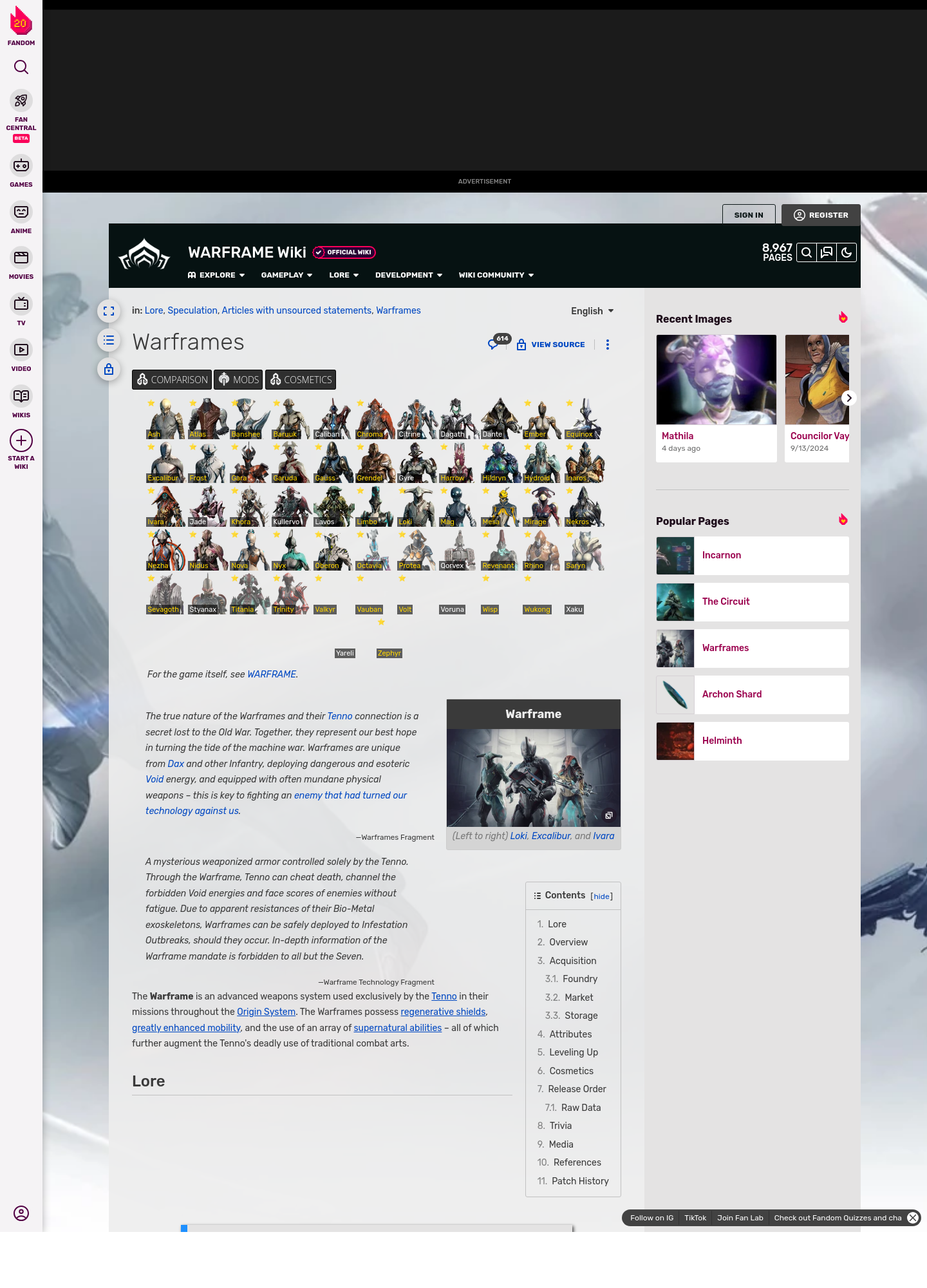Select the Octavia warframe icon
The image size is (927, 1288).
(375, 550)
